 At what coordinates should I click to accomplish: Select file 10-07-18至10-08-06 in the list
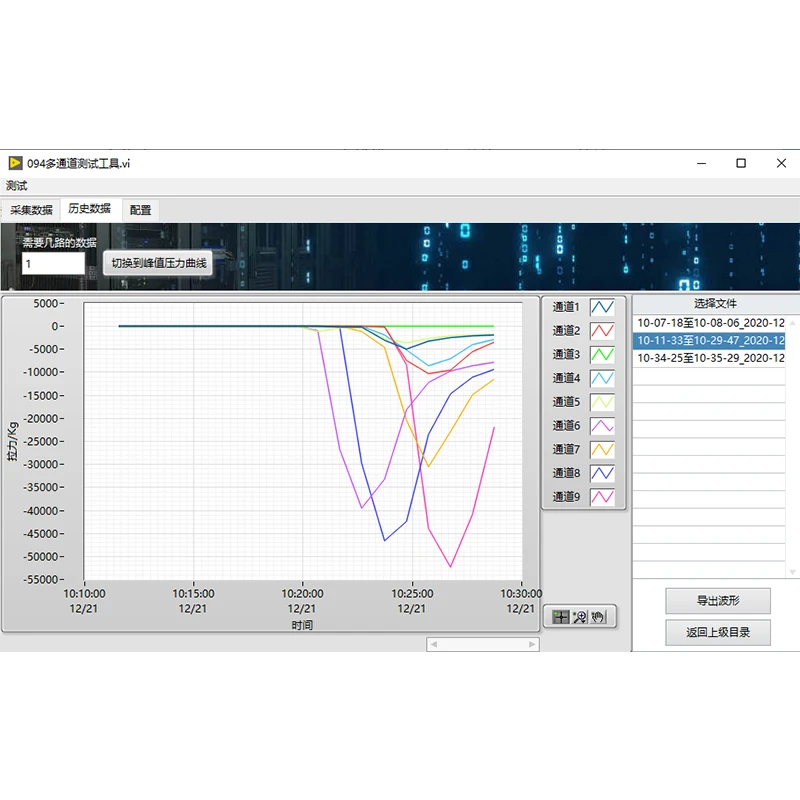(x=710, y=323)
